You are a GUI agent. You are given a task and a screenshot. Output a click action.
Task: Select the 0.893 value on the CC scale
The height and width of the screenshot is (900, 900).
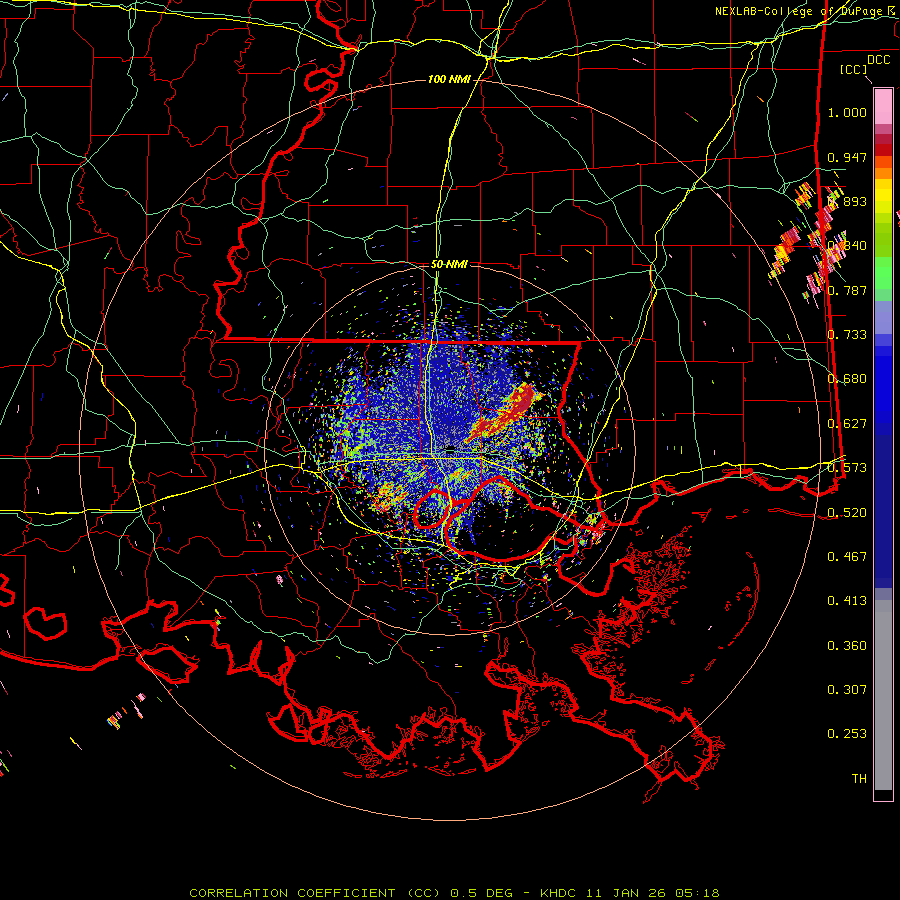click(847, 201)
